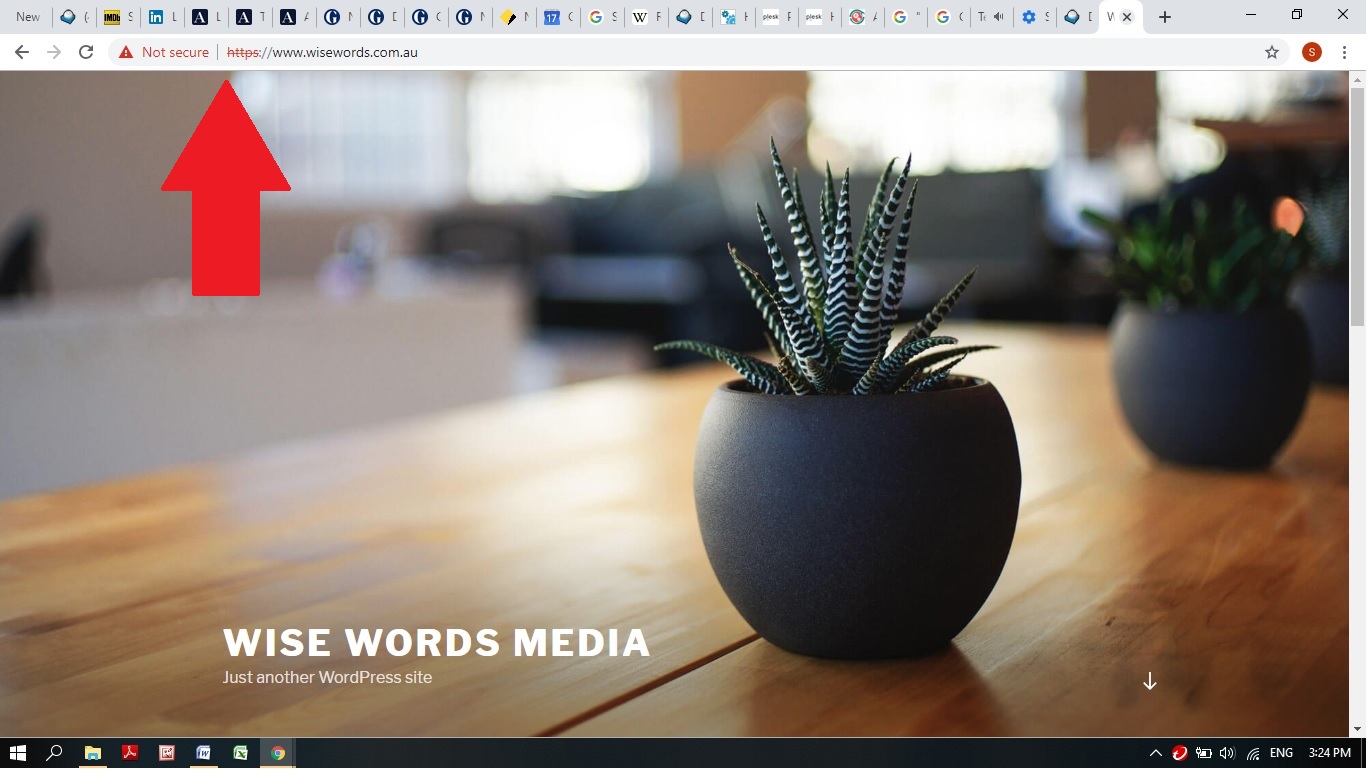The image size is (1368, 784).
Task: Switch to the tab labeled New
Action: (x=28, y=17)
